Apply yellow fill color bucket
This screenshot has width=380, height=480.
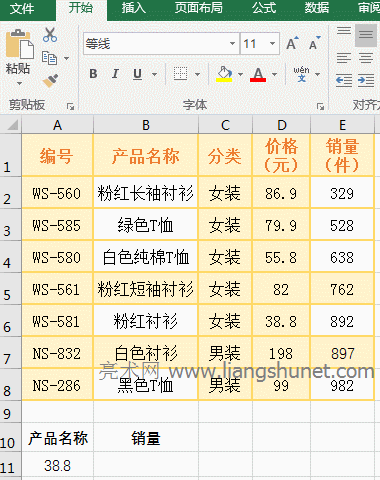224,74
